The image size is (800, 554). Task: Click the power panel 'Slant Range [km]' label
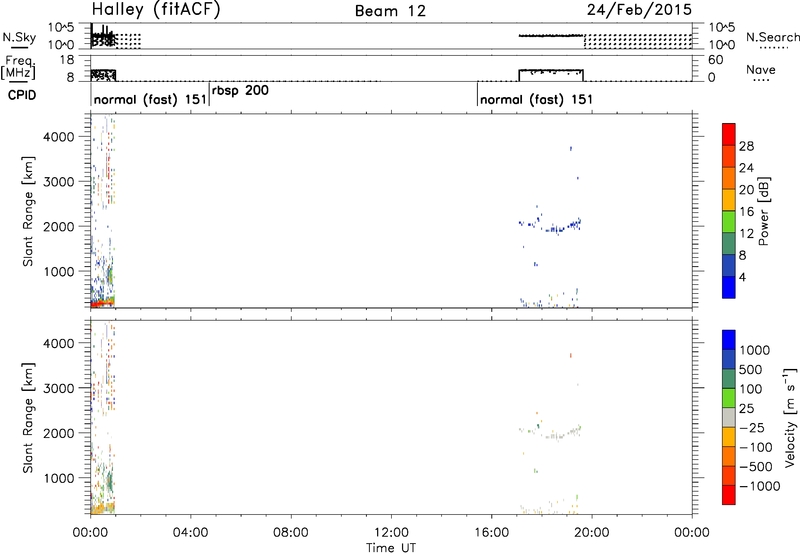28,211
